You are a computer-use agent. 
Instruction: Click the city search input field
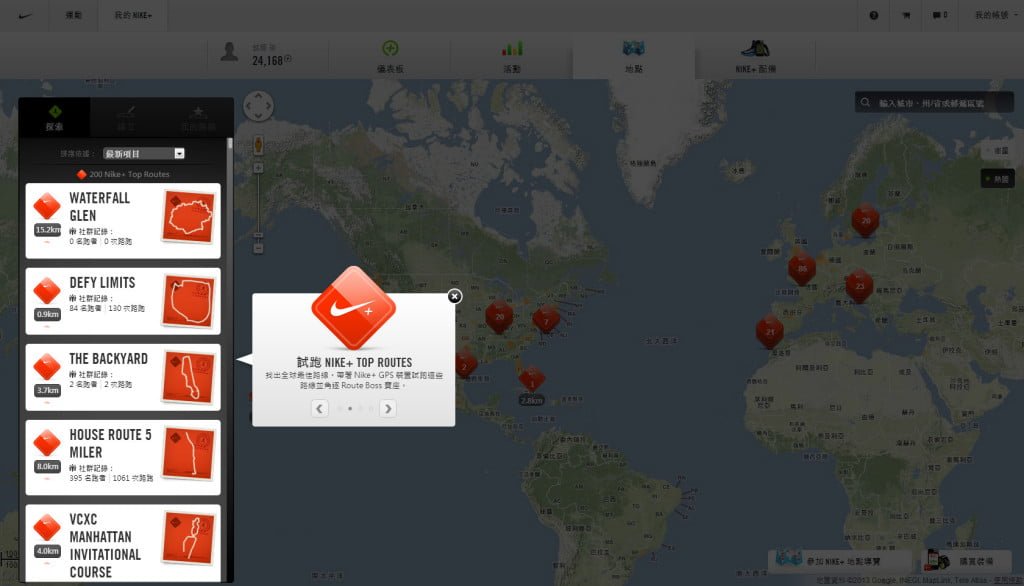938,103
